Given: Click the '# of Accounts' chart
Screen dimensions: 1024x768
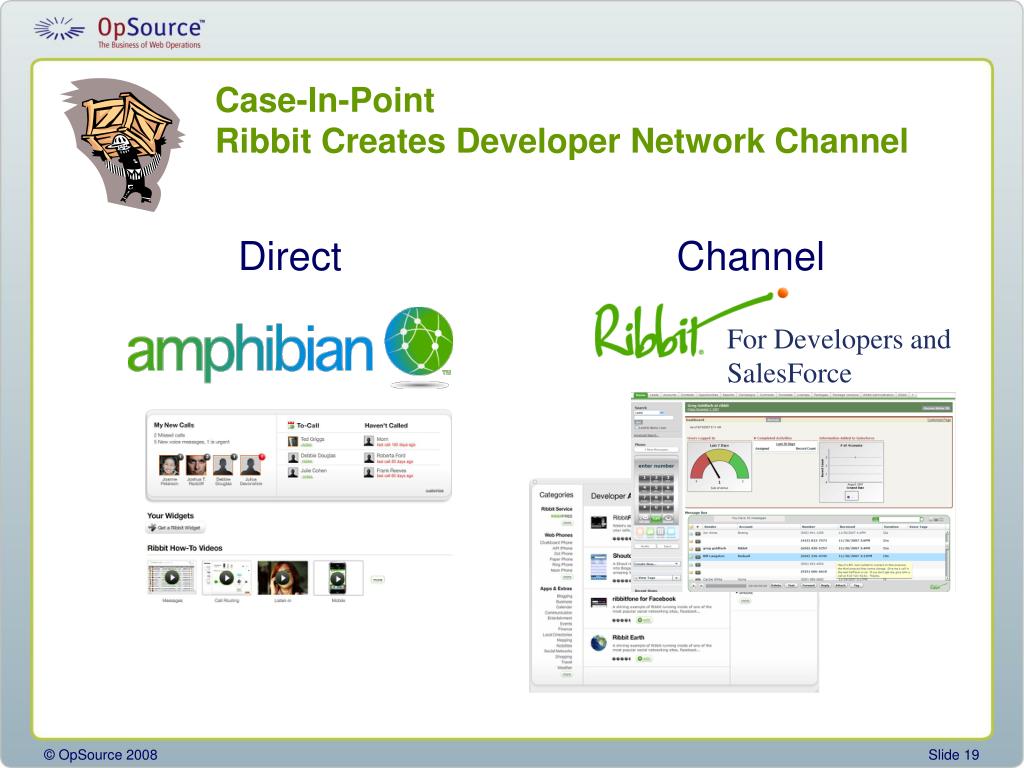Looking at the screenshot, I should click(x=852, y=470).
